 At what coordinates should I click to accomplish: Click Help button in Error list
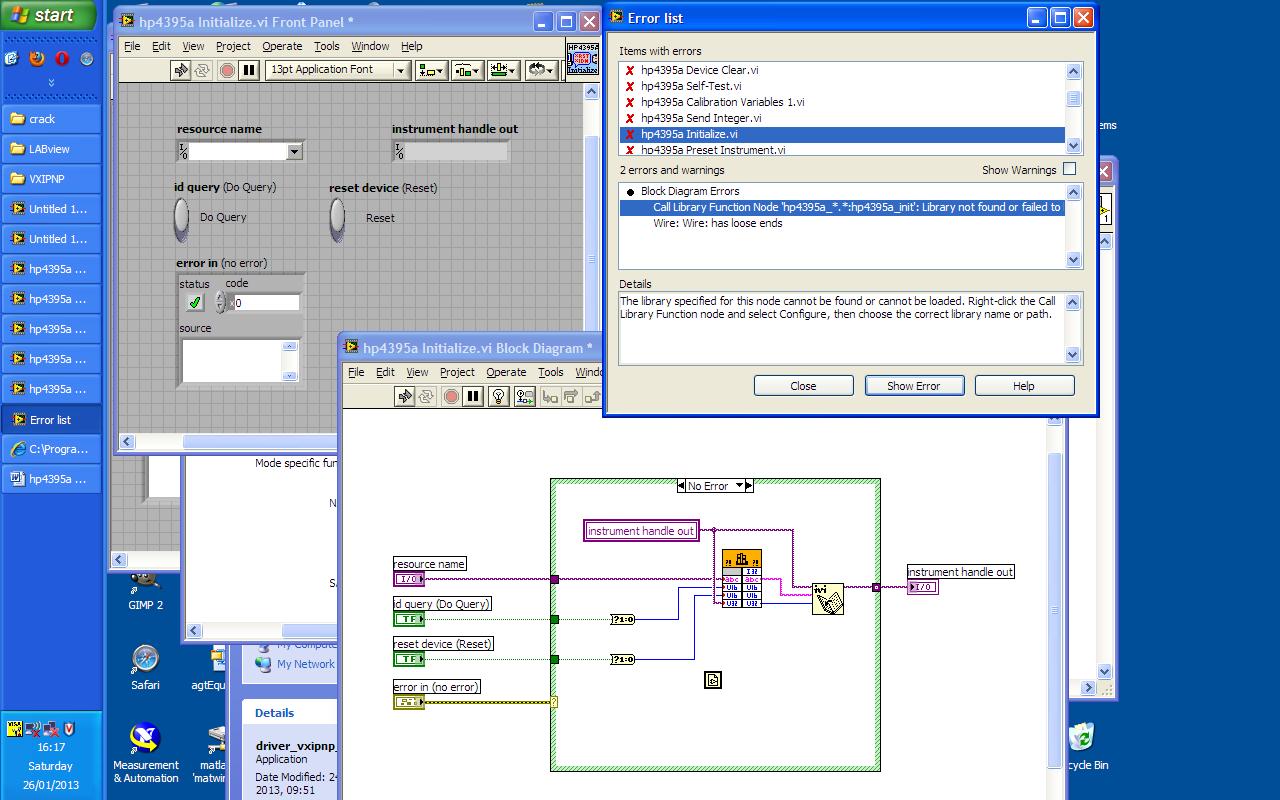tap(1024, 386)
